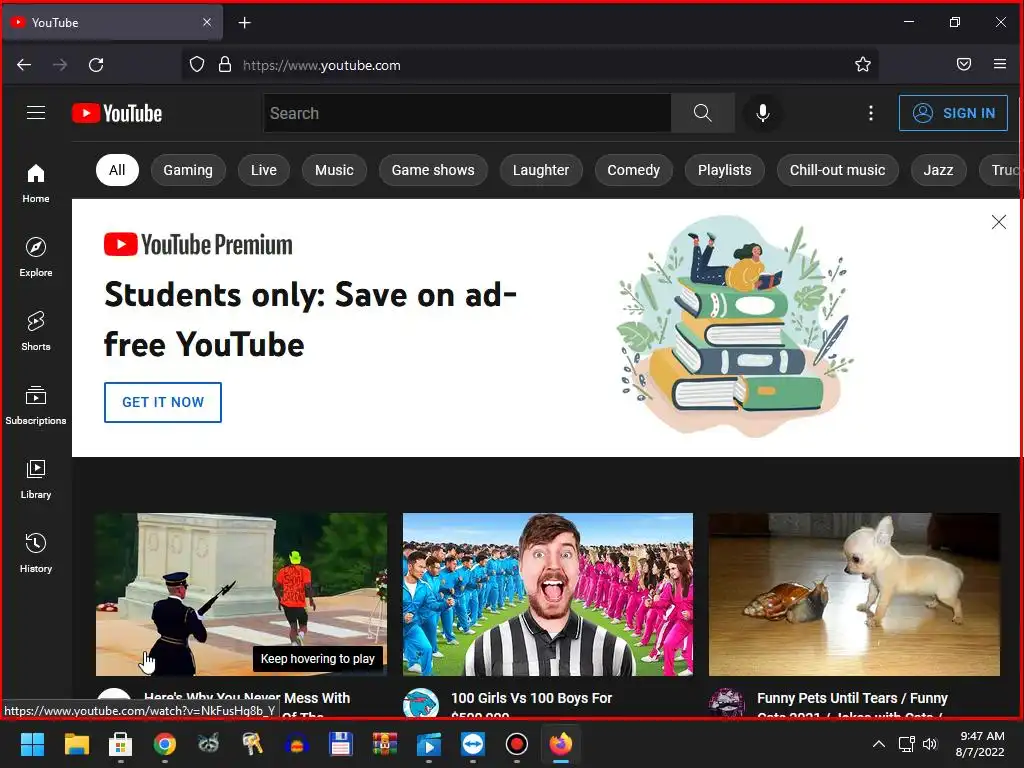Open the clock and date panel
Screen dimensions: 1024x768
(981, 744)
